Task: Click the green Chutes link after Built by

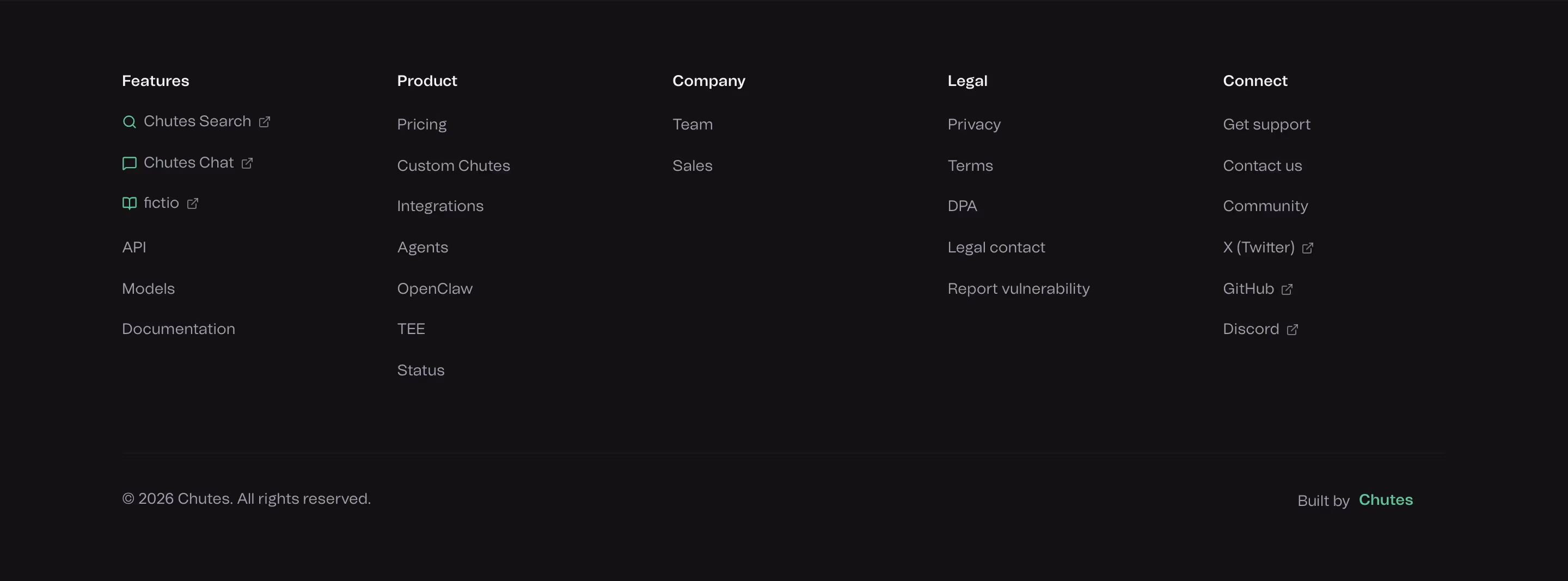Action: pos(1386,499)
